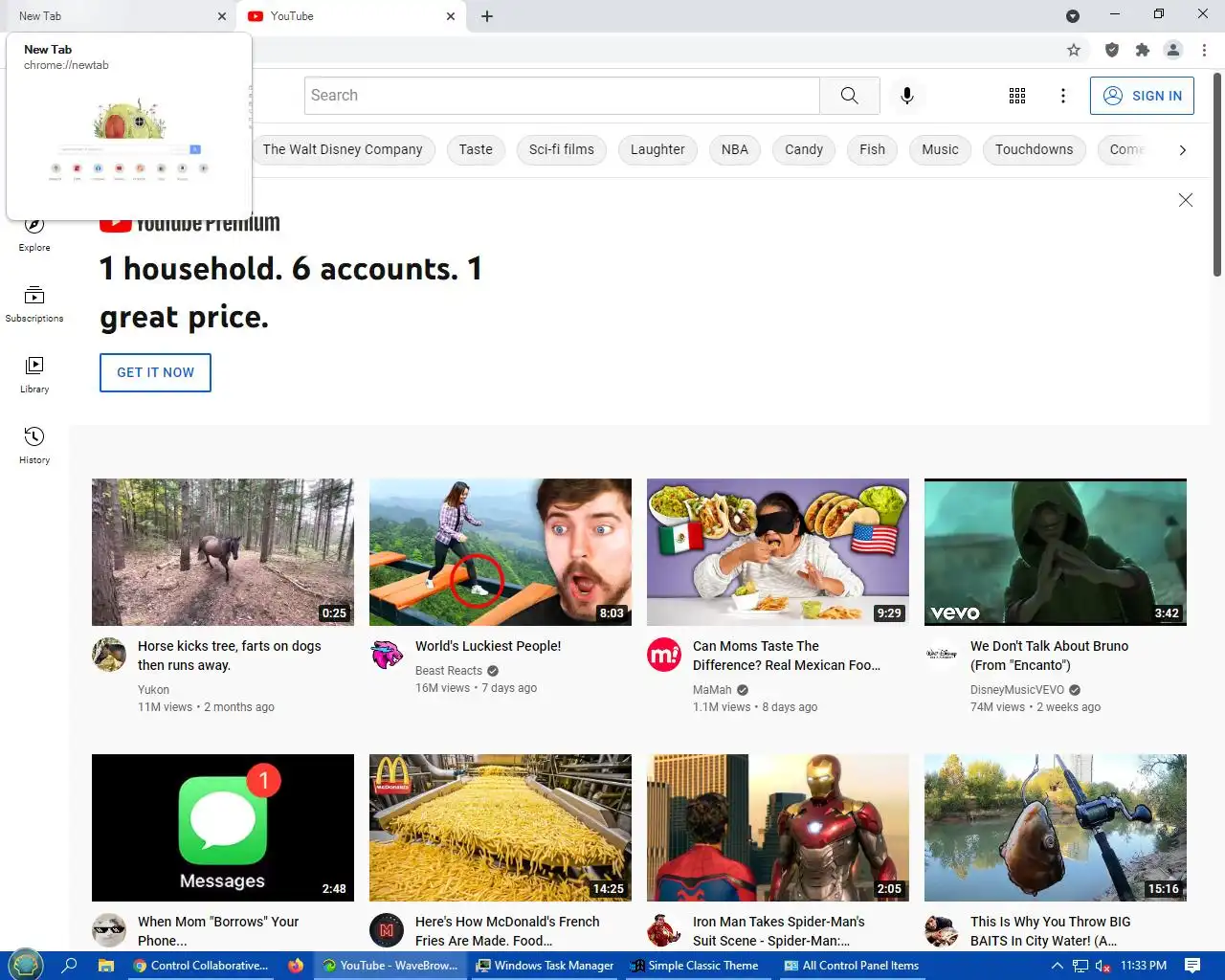
Task: Switch to Control Collaborative Chrome taskbar item
Action: [202, 966]
